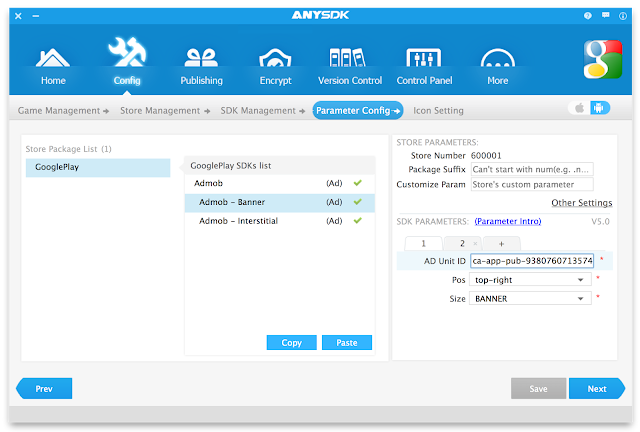Screen dimensions: 640x432
Task: Switch platform to Android
Action: [x=599, y=108]
